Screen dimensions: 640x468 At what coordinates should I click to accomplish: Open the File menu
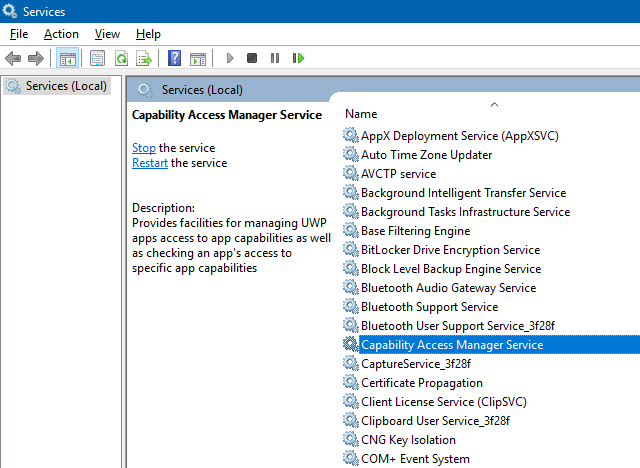(19, 34)
